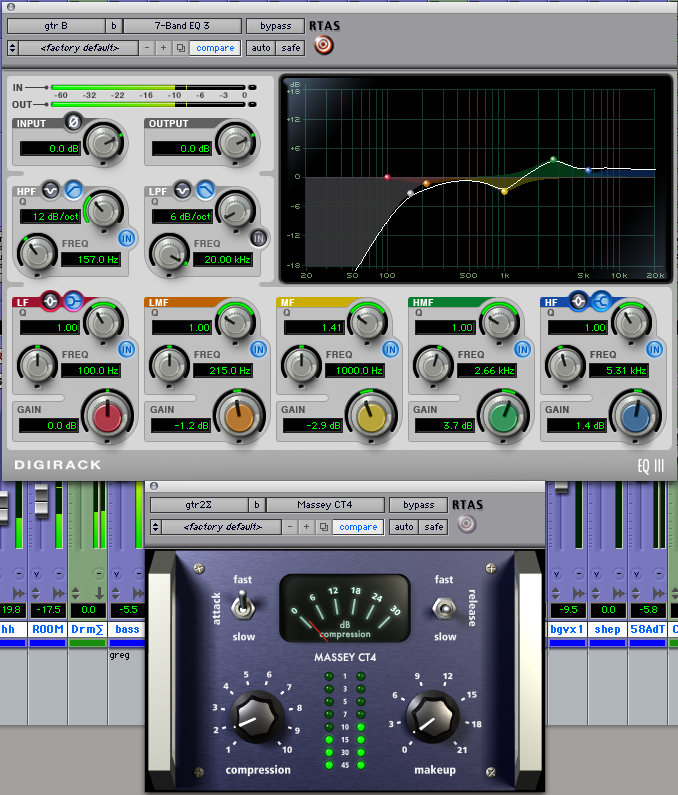This screenshot has height=795, width=678.
Task: Click the red target icon in 7-Band EQ 3
Action: click(x=324, y=45)
